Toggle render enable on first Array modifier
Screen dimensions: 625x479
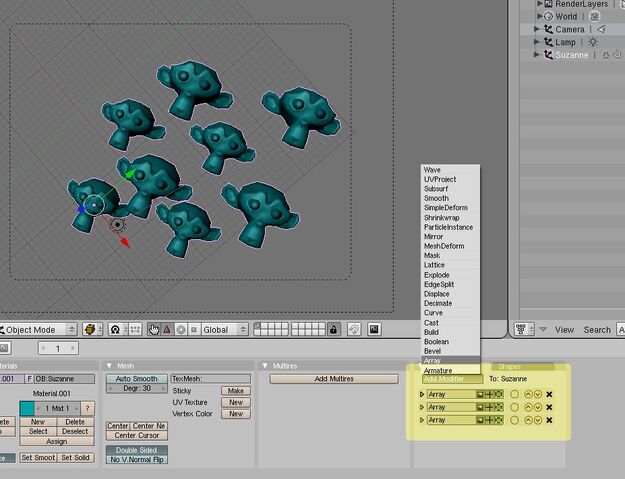click(480, 394)
